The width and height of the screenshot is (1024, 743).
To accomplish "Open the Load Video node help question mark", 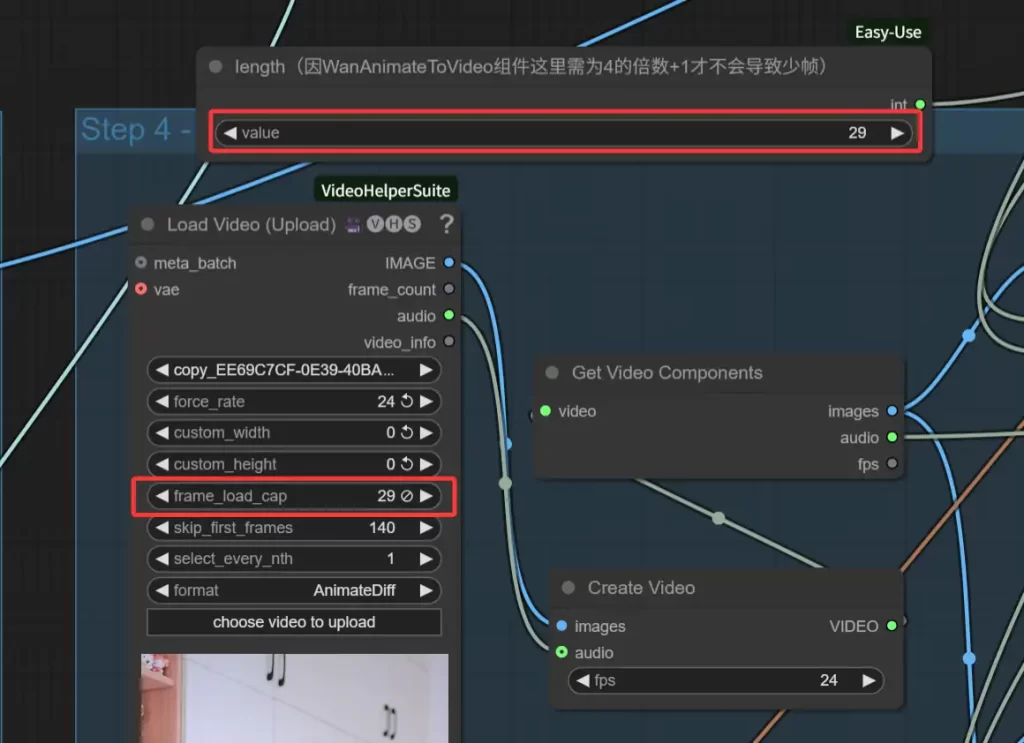I will tap(446, 224).
